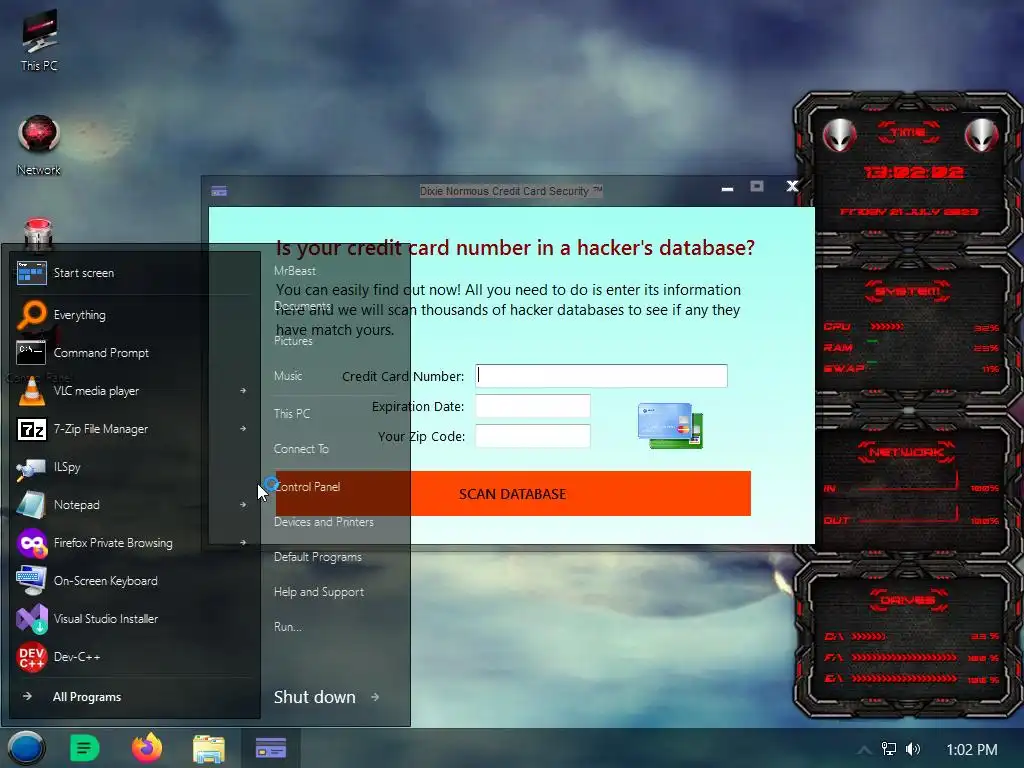Image resolution: width=1024 pixels, height=768 pixels.
Task: Focus the Credit Card Number field
Action: (x=601, y=376)
